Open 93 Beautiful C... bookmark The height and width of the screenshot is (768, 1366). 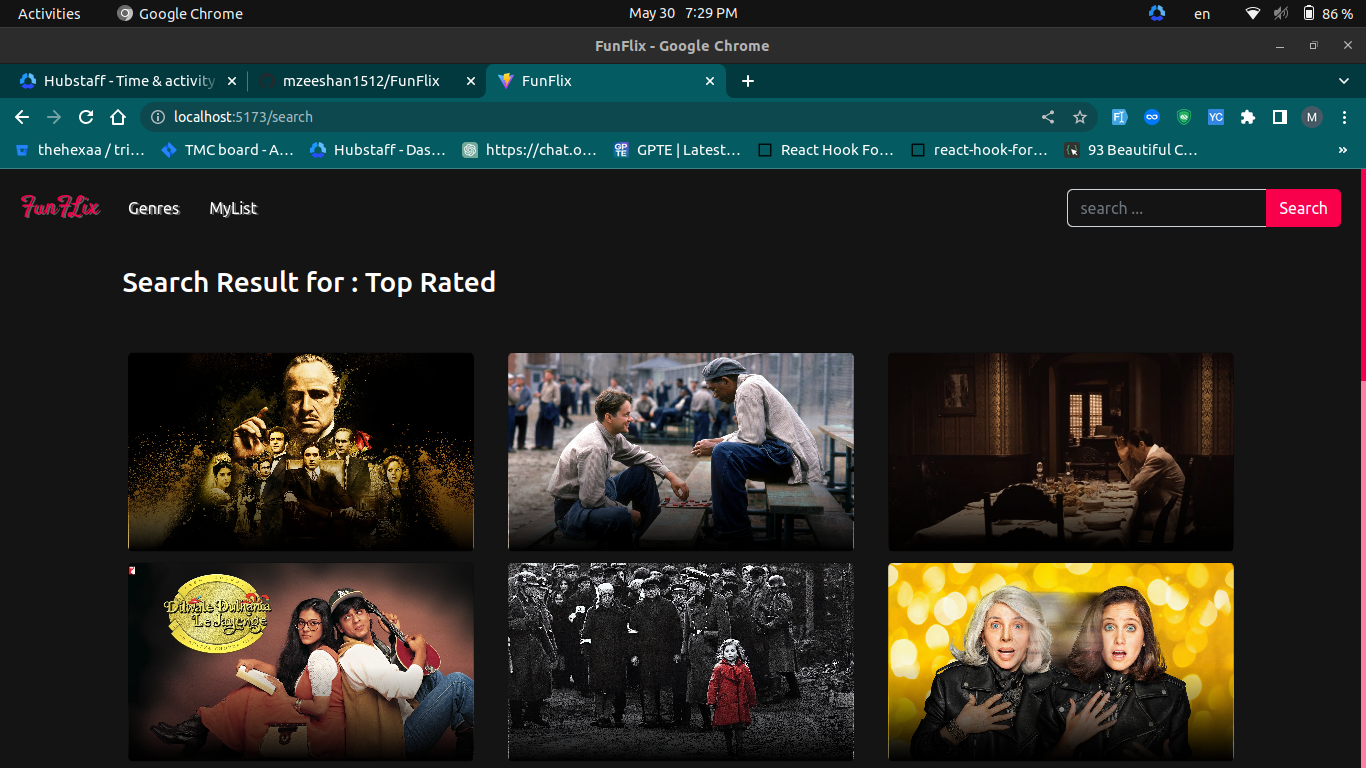(1132, 150)
